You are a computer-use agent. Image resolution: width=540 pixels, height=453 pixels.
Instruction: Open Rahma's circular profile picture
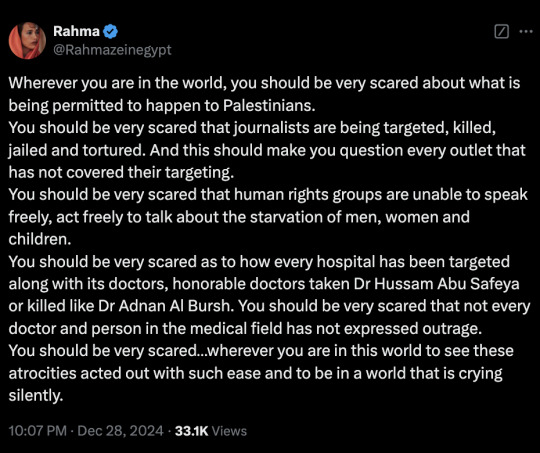point(27,41)
